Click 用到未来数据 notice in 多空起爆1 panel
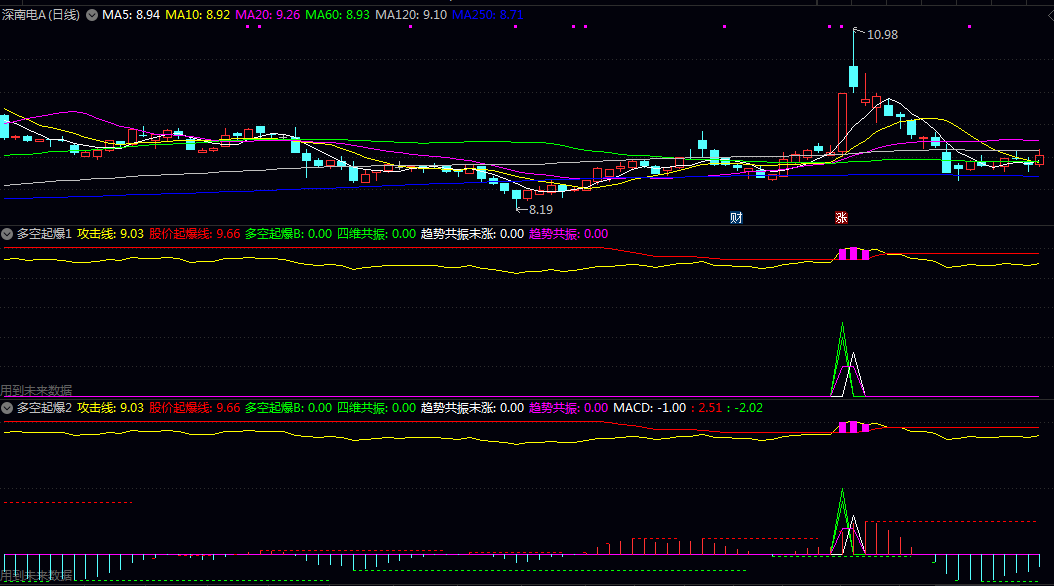 coord(36,390)
